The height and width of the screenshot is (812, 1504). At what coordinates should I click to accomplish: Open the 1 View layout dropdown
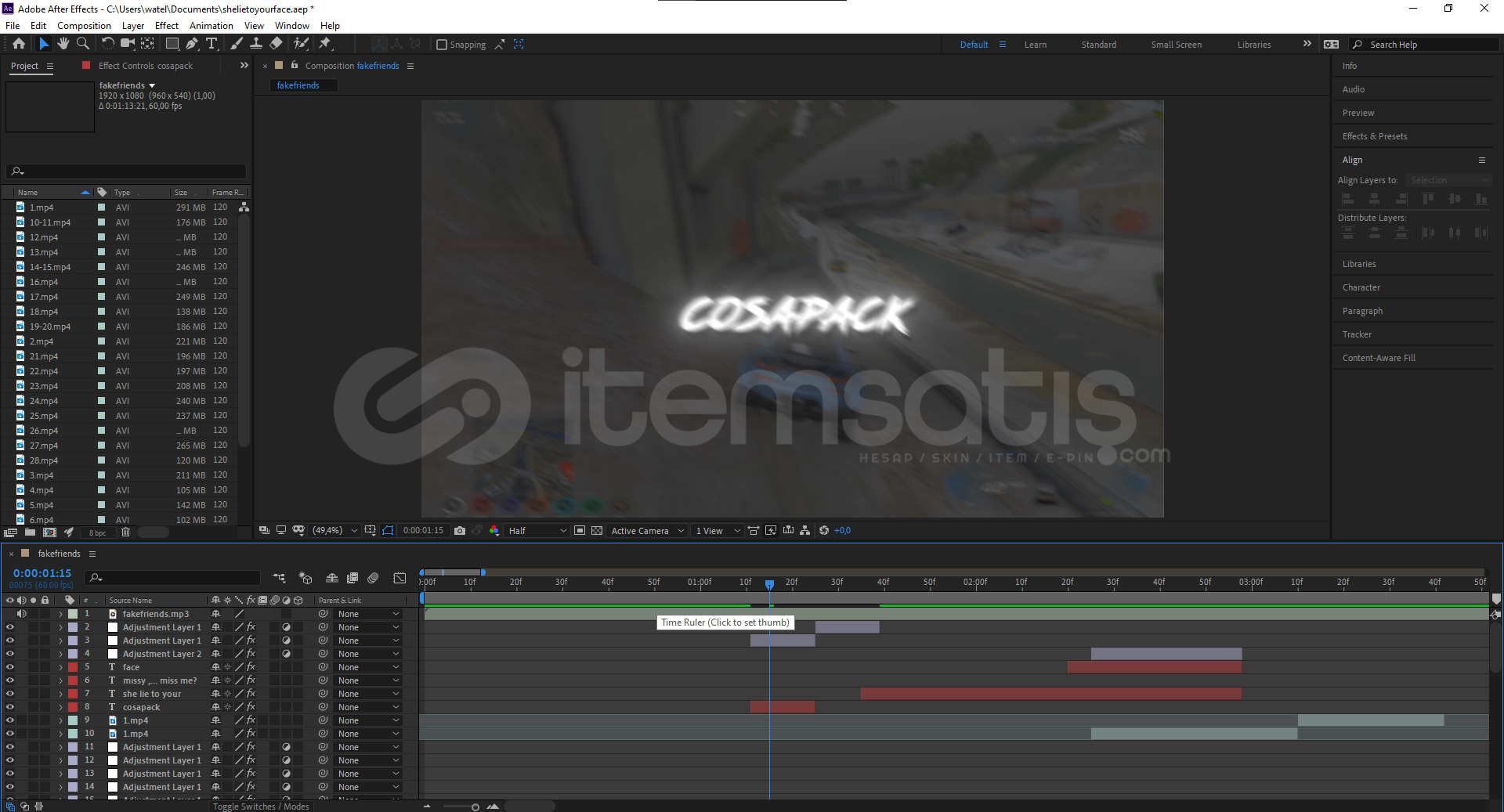pyautogui.click(x=718, y=531)
